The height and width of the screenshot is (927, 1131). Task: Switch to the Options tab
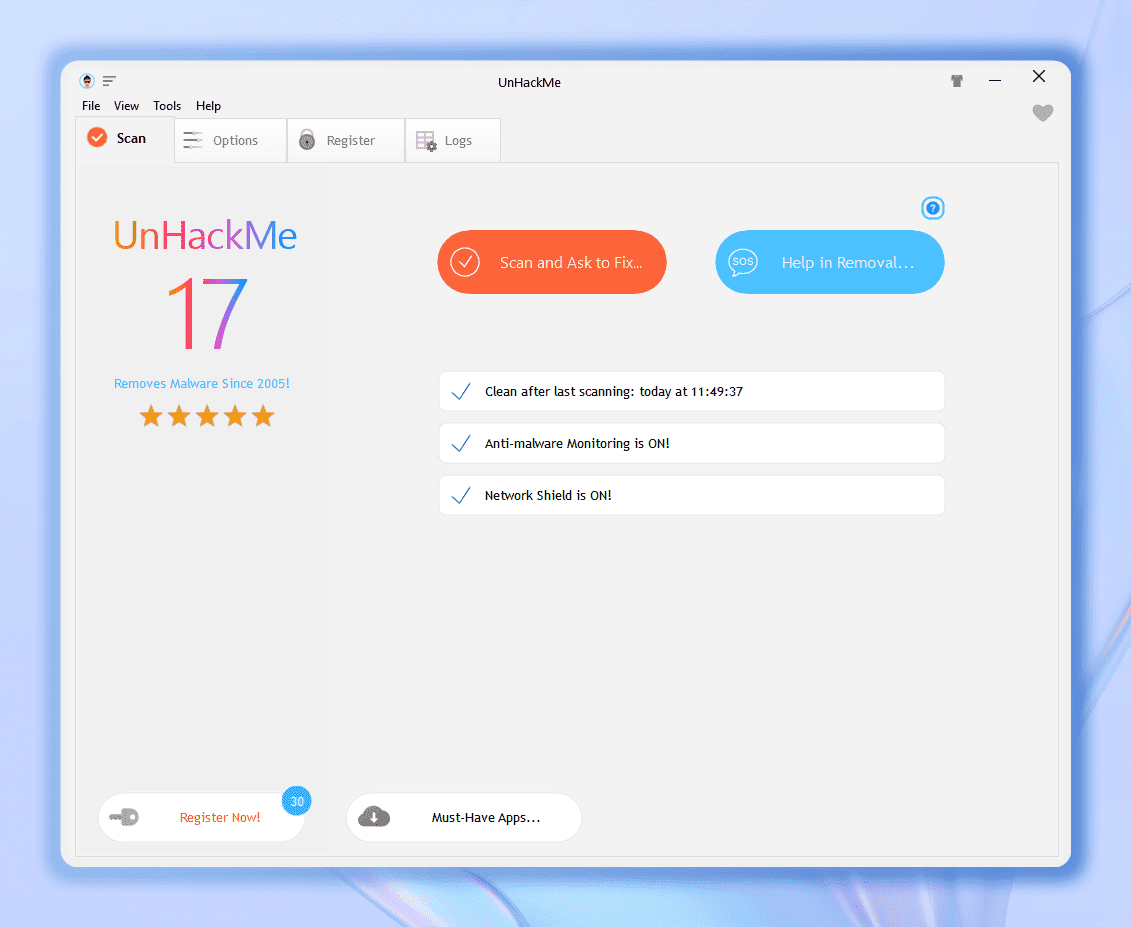(231, 140)
